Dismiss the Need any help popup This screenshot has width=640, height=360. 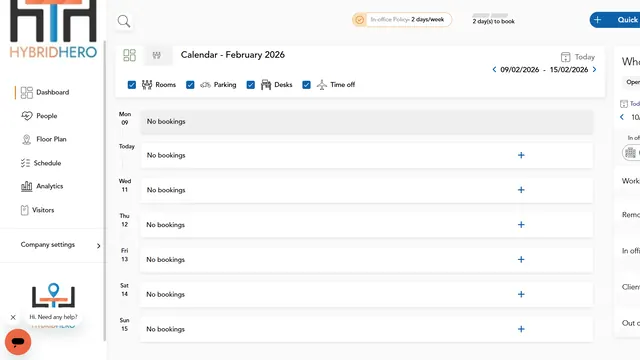click(x=13, y=317)
